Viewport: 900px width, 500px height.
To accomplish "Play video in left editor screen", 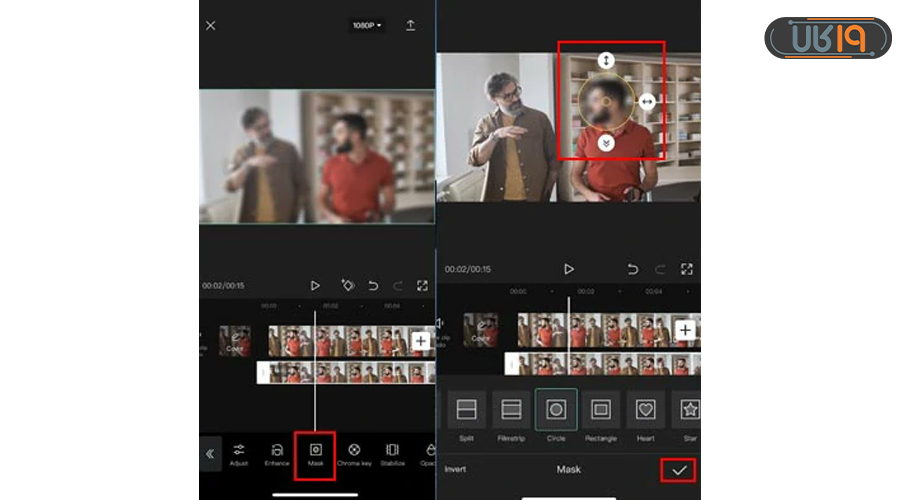I will coord(315,285).
